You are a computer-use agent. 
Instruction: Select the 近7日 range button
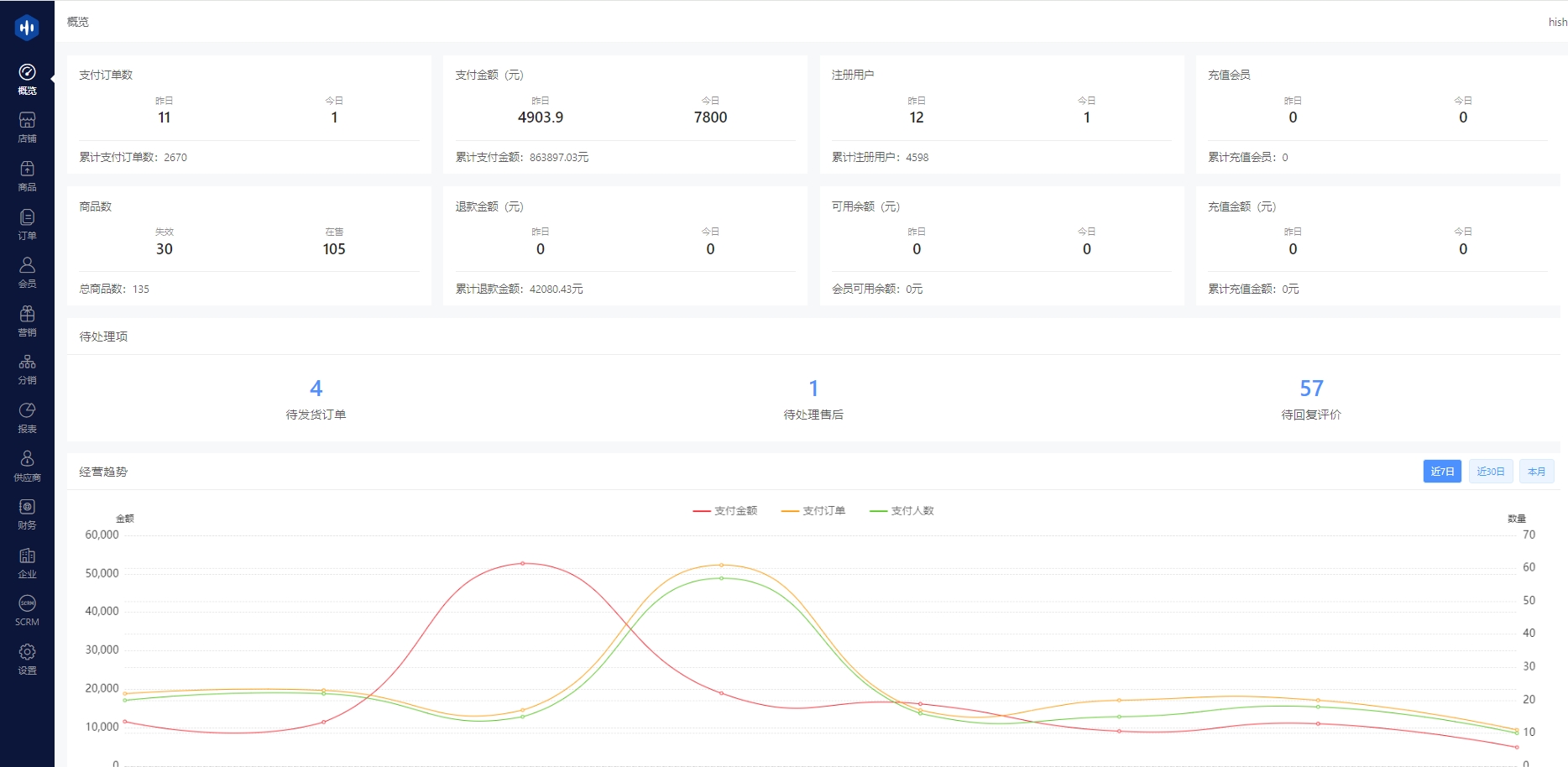click(x=1442, y=472)
